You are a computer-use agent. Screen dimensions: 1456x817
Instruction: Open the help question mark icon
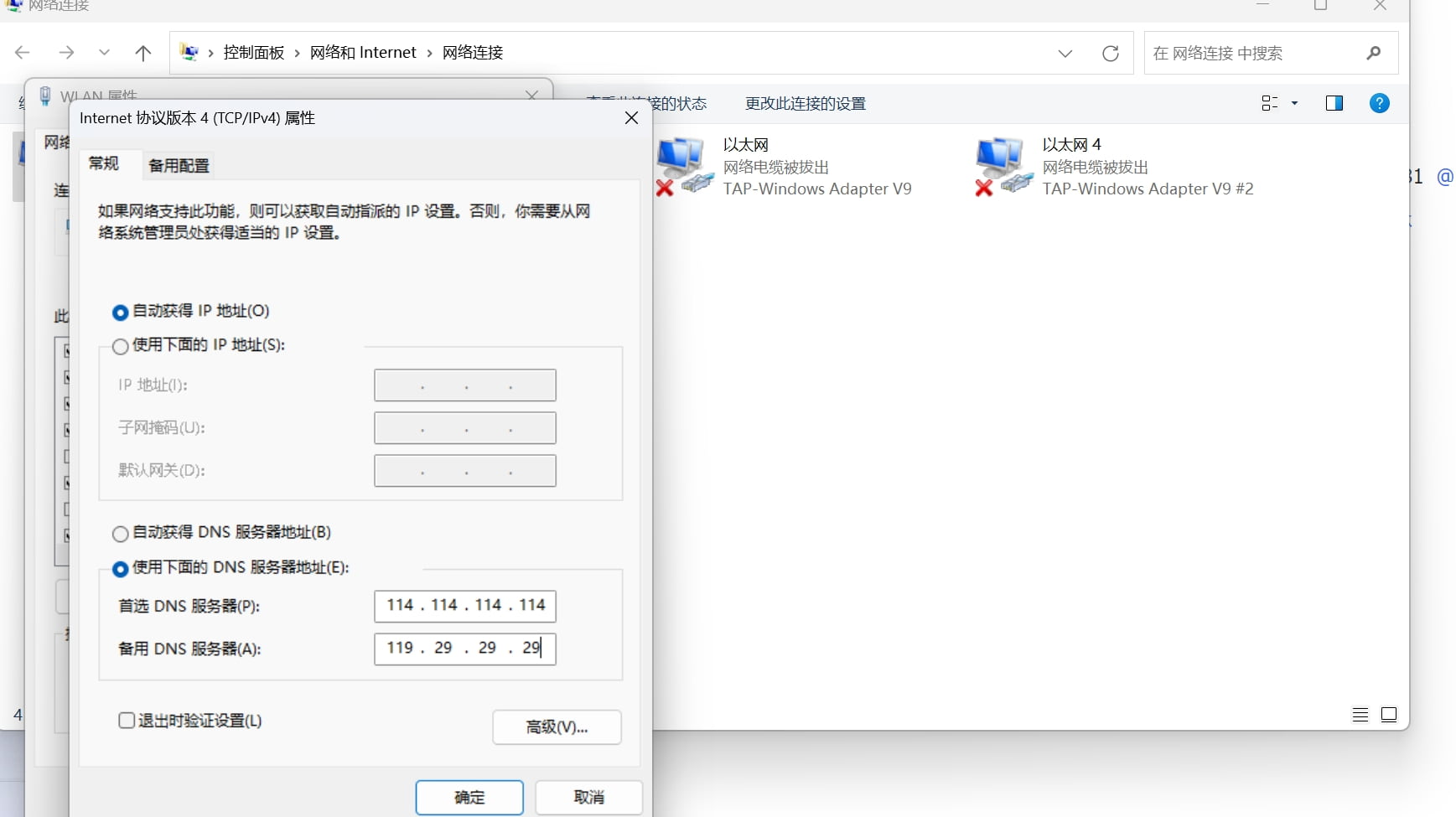(1379, 103)
